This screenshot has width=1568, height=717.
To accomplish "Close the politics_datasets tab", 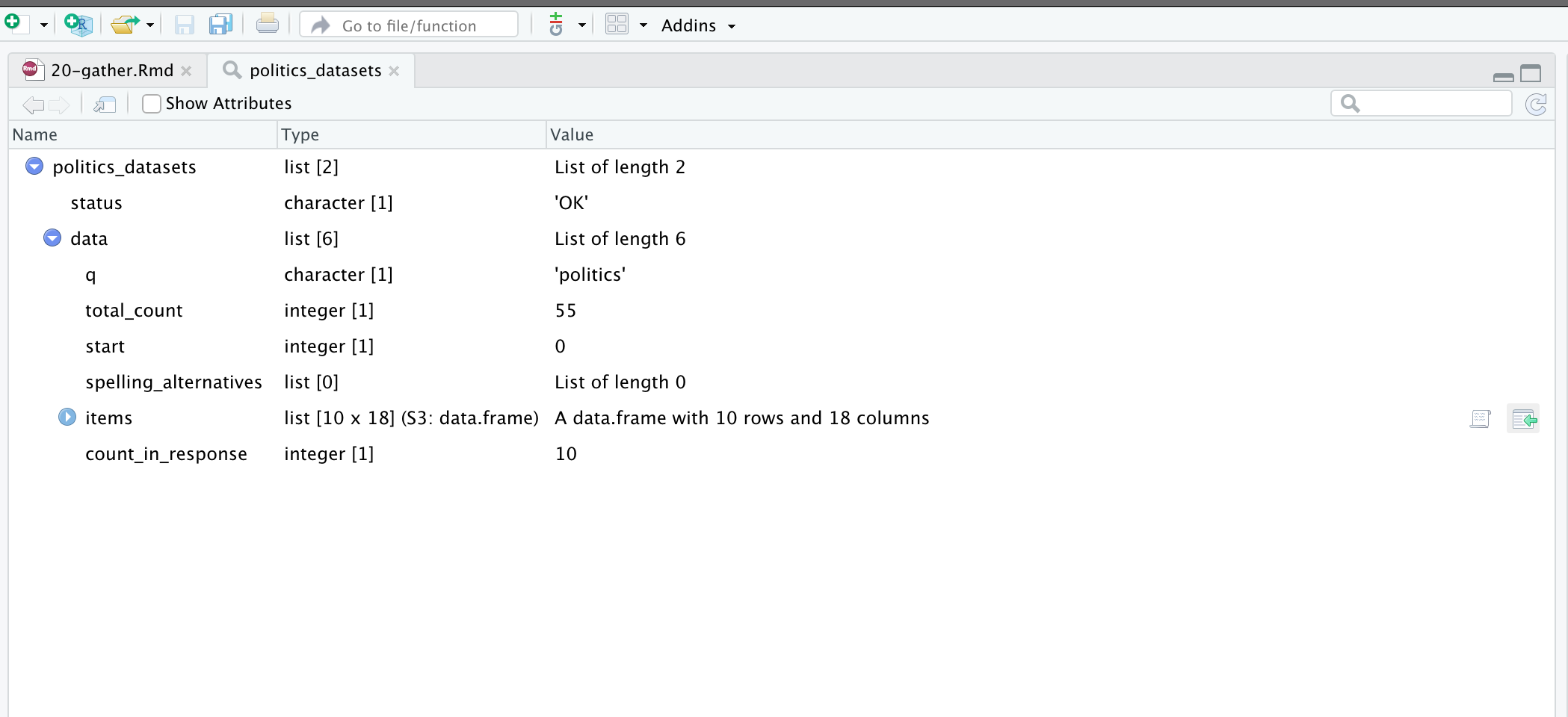I will click(x=394, y=71).
